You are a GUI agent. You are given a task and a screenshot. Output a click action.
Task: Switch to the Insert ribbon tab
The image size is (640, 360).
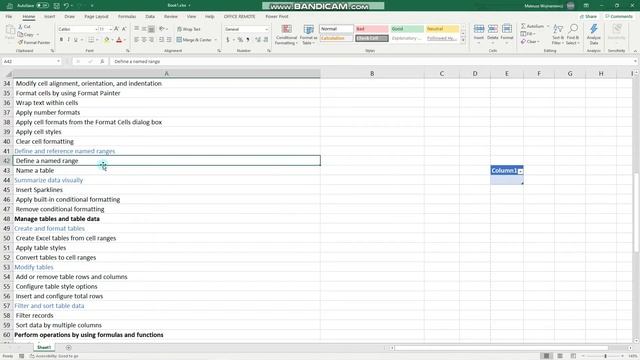pos(49,16)
